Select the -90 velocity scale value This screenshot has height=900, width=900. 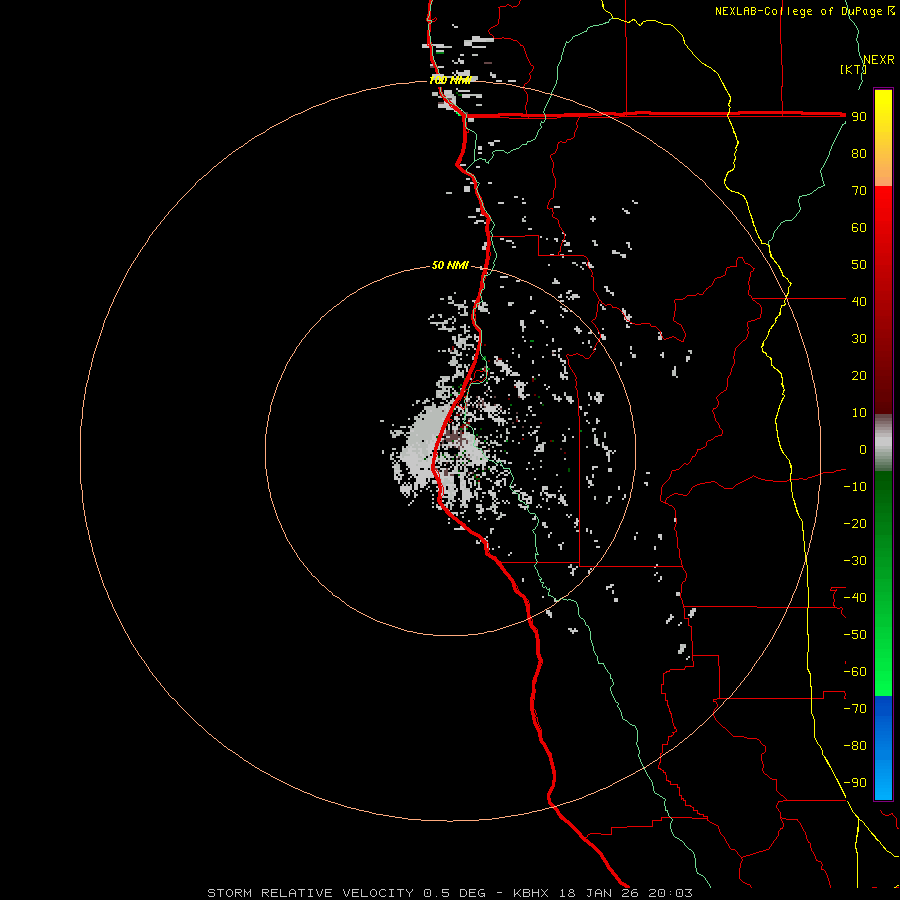855,783
